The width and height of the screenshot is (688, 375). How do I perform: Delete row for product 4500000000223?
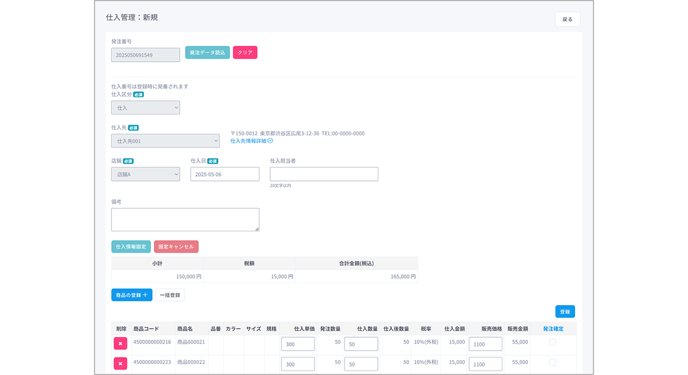(120, 364)
